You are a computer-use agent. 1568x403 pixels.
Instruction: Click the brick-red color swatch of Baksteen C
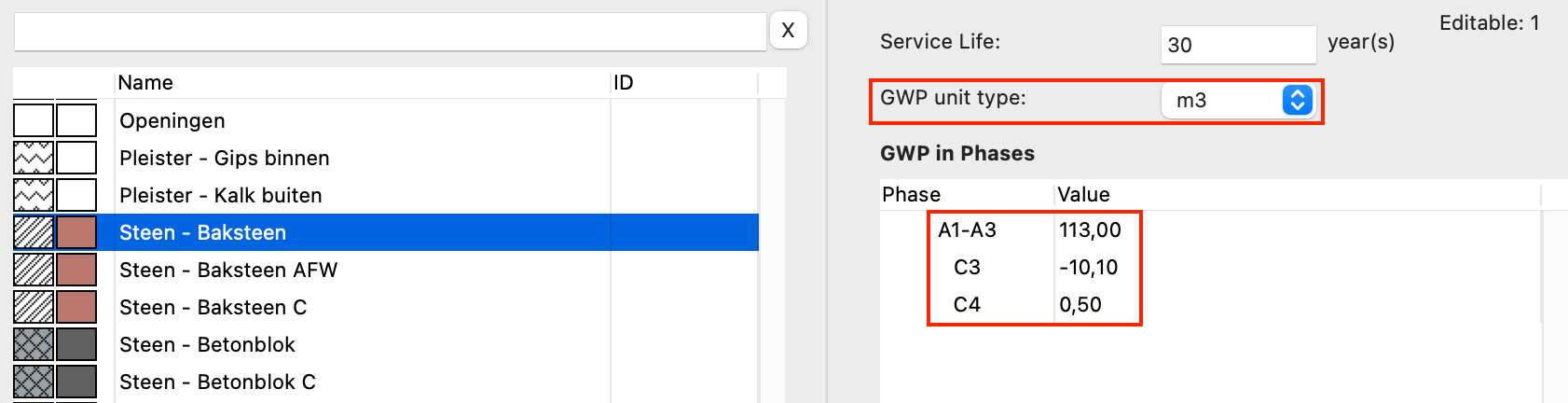click(x=76, y=307)
